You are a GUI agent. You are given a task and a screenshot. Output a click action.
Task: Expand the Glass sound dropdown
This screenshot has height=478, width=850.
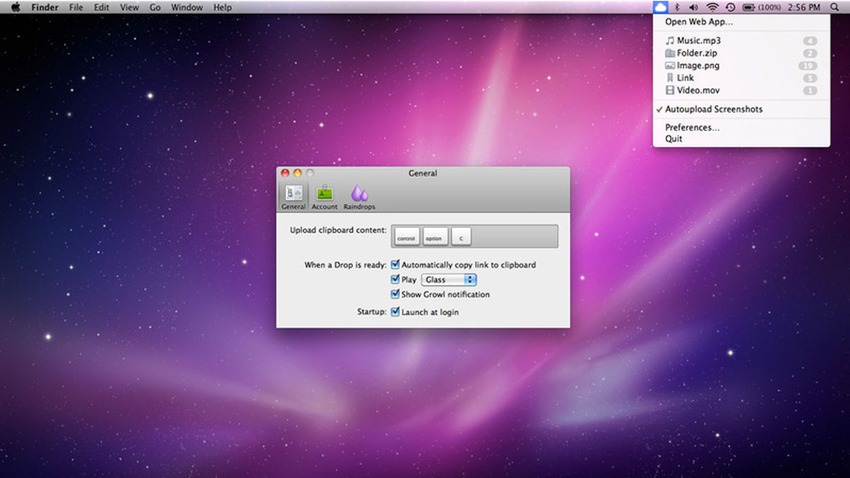click(449, 280)
